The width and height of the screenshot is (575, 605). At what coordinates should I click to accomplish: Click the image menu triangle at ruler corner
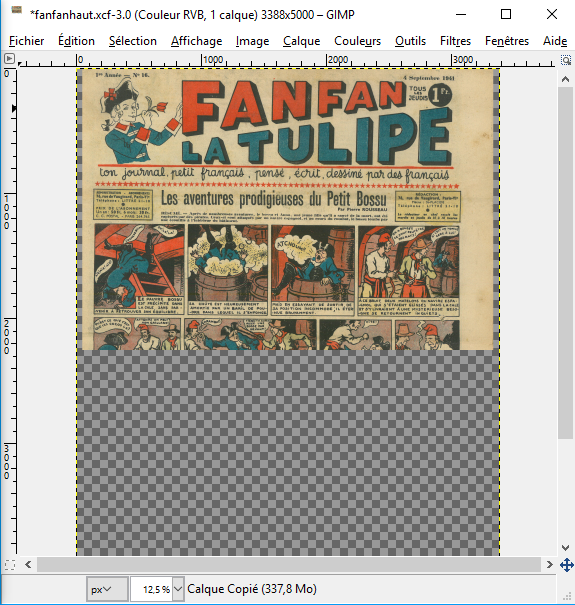9,59
